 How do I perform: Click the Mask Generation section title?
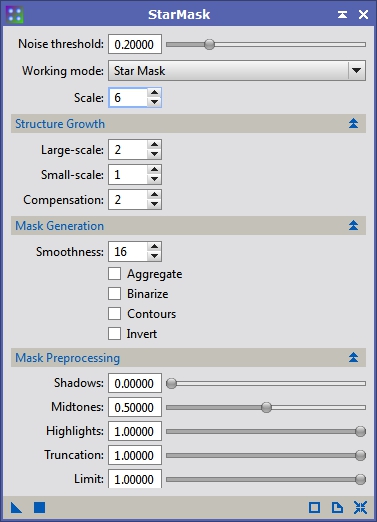click(60, 226)
